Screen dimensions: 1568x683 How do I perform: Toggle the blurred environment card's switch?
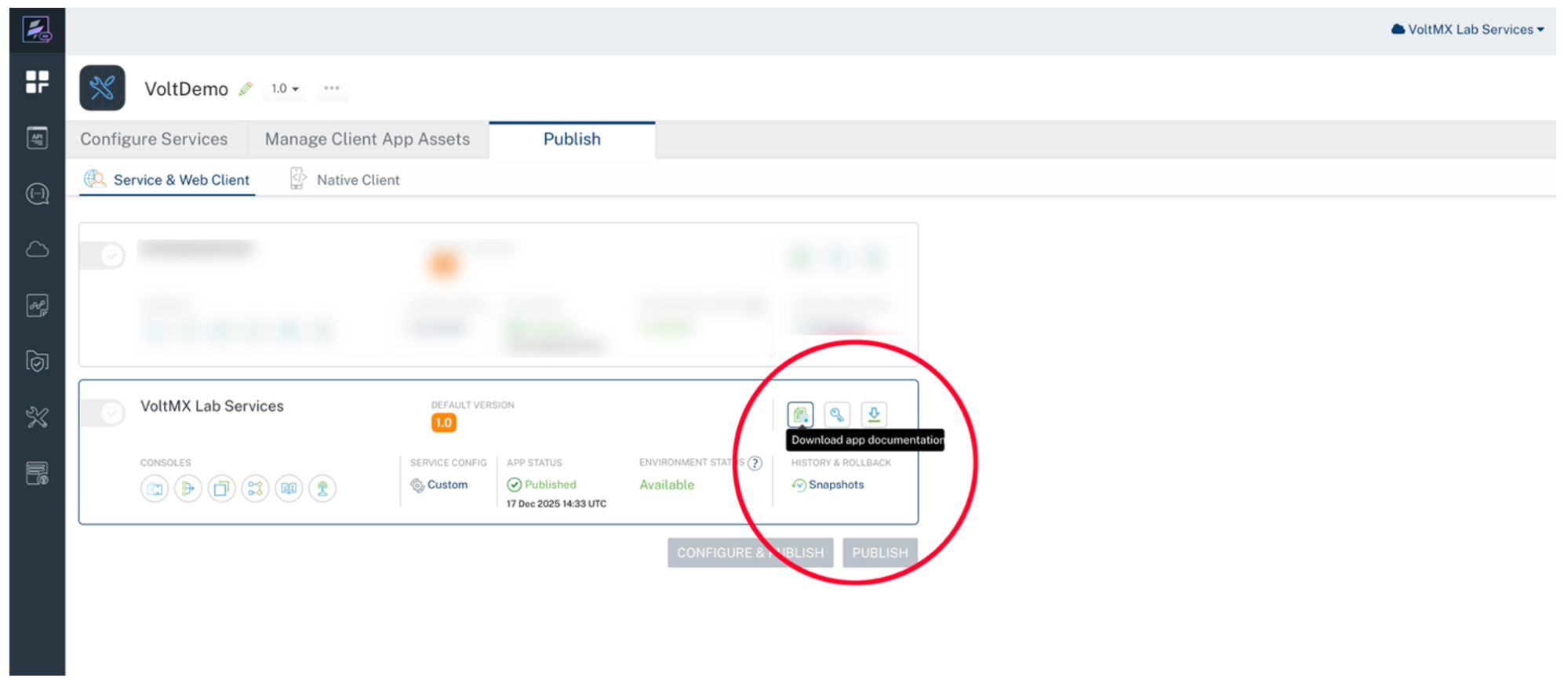point(104,255)
